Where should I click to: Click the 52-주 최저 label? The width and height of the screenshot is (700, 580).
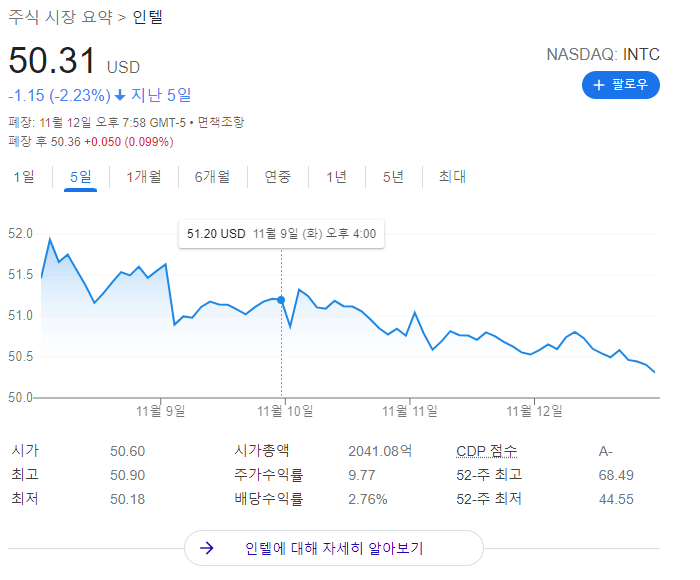[489, 499]
